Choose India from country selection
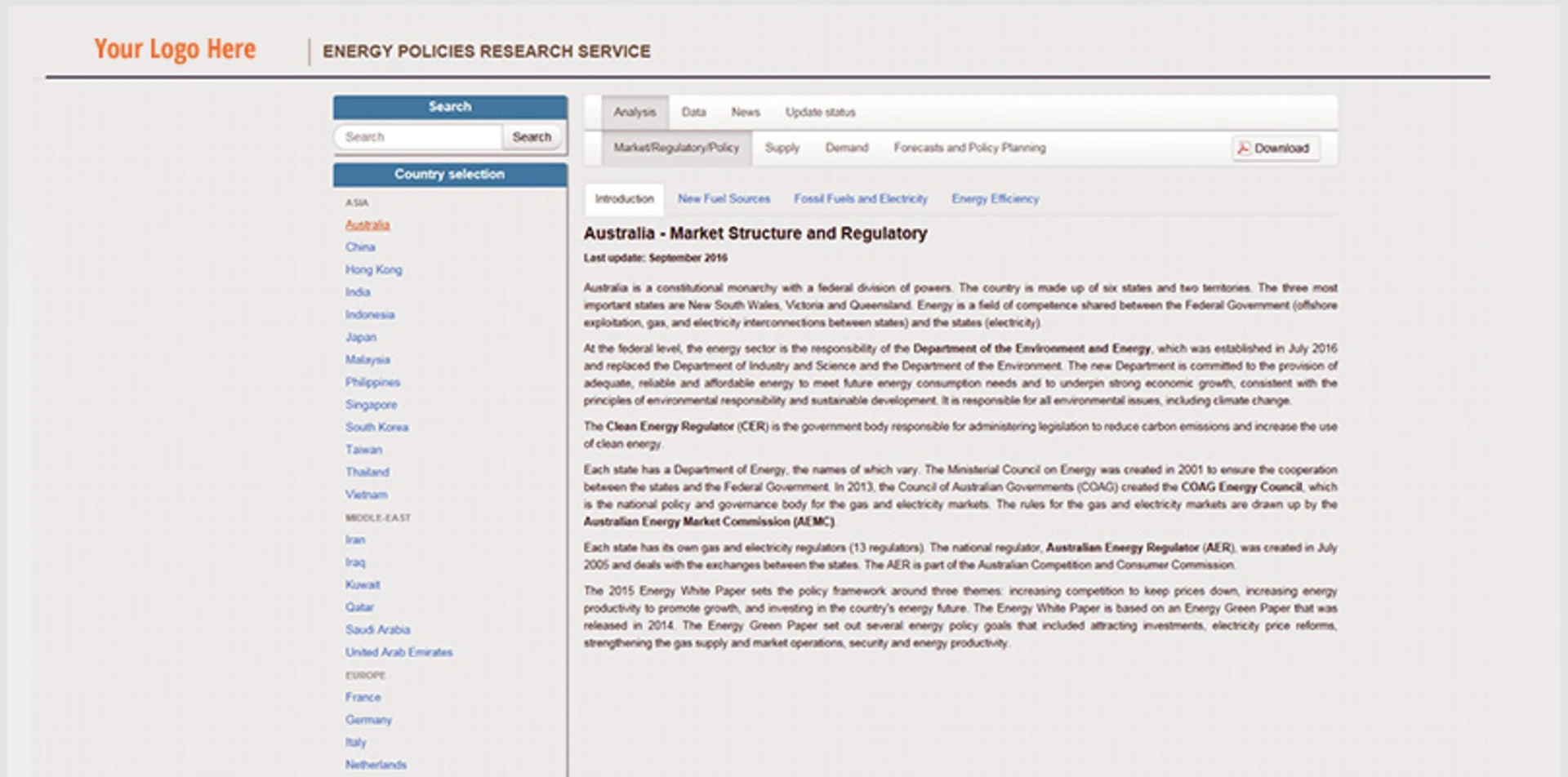Image resolution: width=1568 pixels, height=777 pixels. pyautogui.click(x=358, y=291)
